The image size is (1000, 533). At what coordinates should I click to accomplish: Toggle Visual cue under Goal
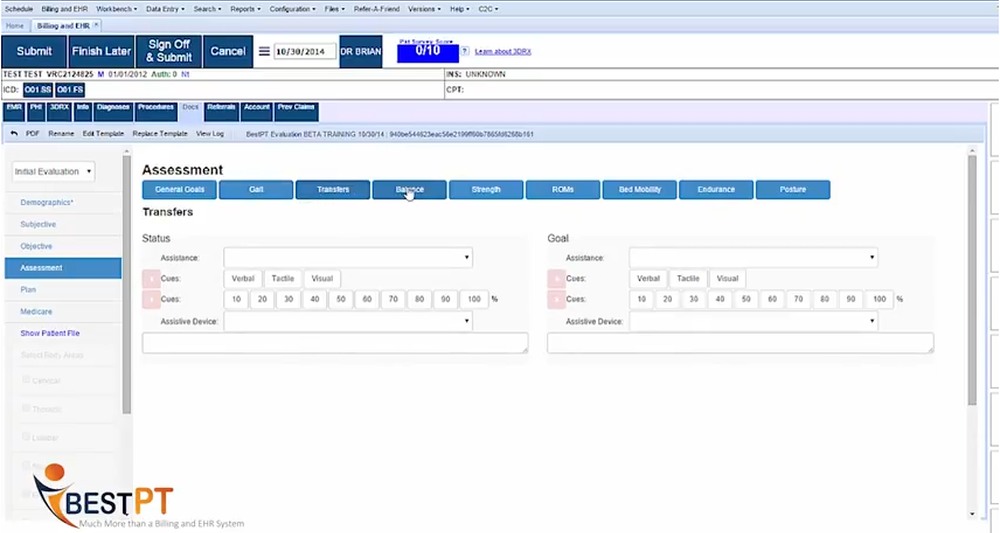pyautogui.click(x=727, y=279)
